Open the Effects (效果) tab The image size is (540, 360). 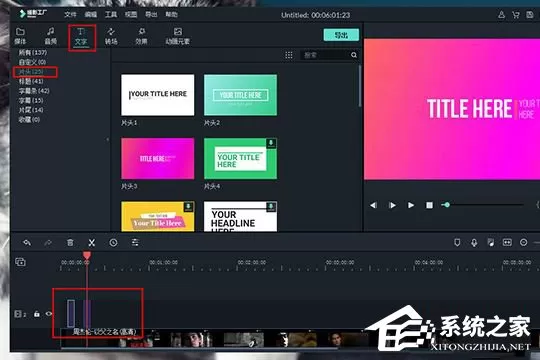(141, 36)
